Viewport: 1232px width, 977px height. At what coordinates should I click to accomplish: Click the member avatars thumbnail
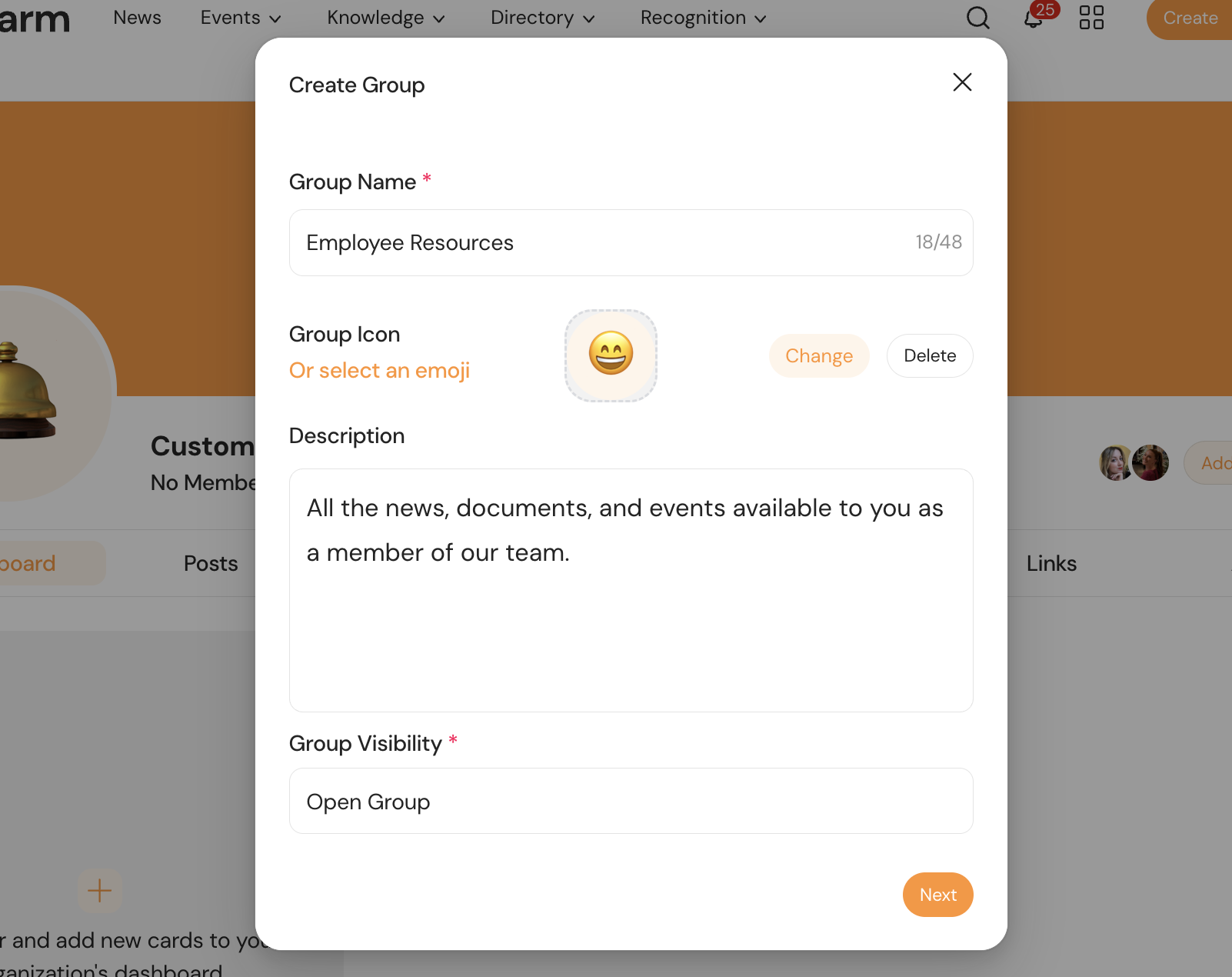(1134, 463)
